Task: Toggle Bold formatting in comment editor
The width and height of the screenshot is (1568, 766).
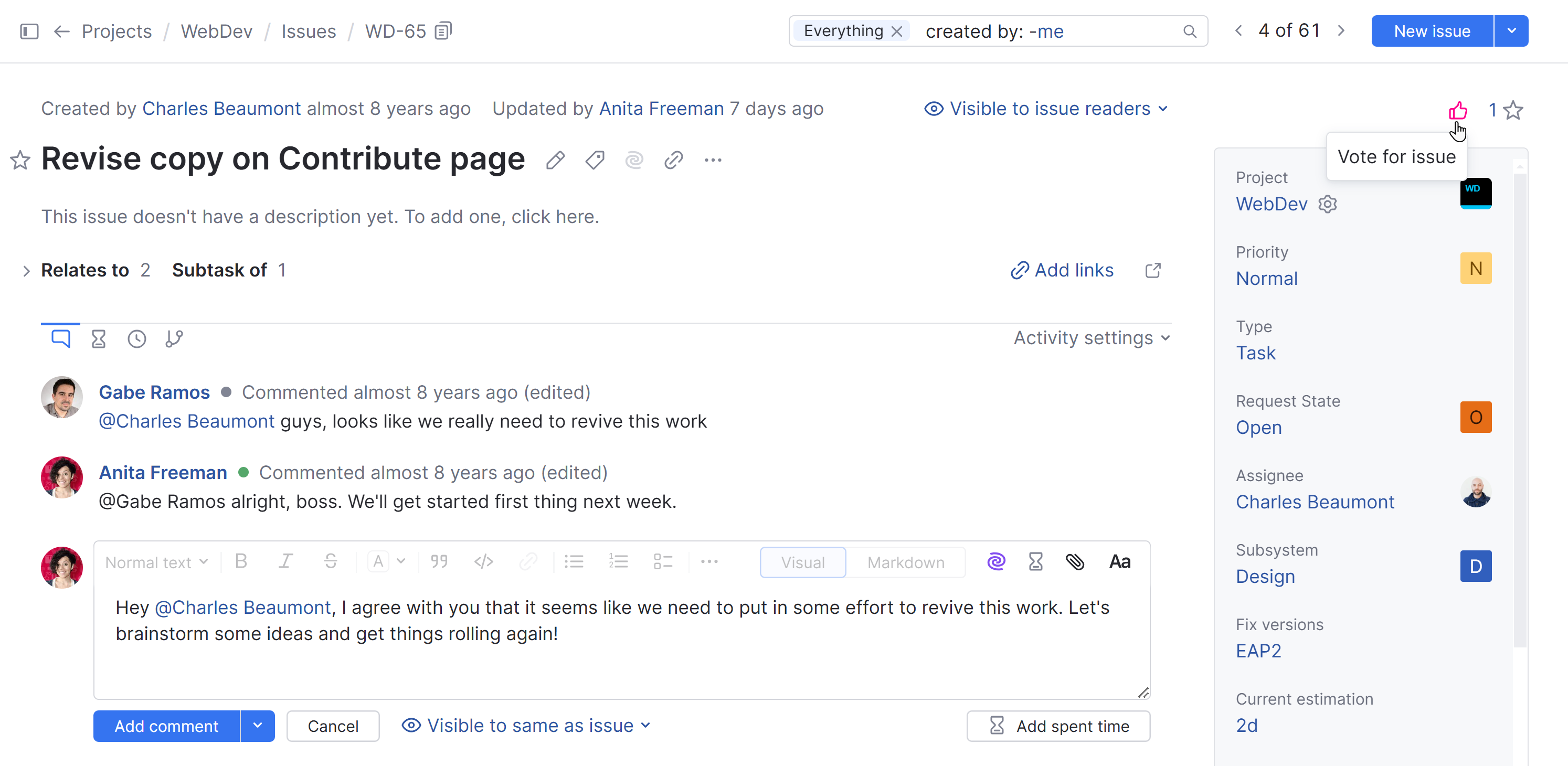Action: (241, 561)
